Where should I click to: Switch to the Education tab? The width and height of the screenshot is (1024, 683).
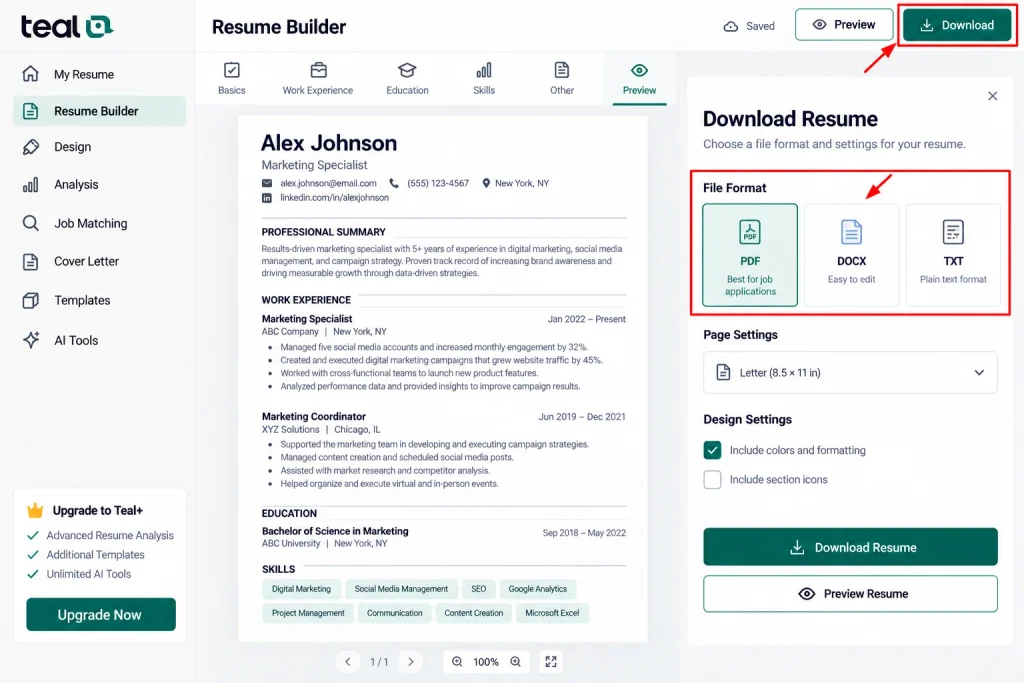pyautogui.click(x=407, y=78)
